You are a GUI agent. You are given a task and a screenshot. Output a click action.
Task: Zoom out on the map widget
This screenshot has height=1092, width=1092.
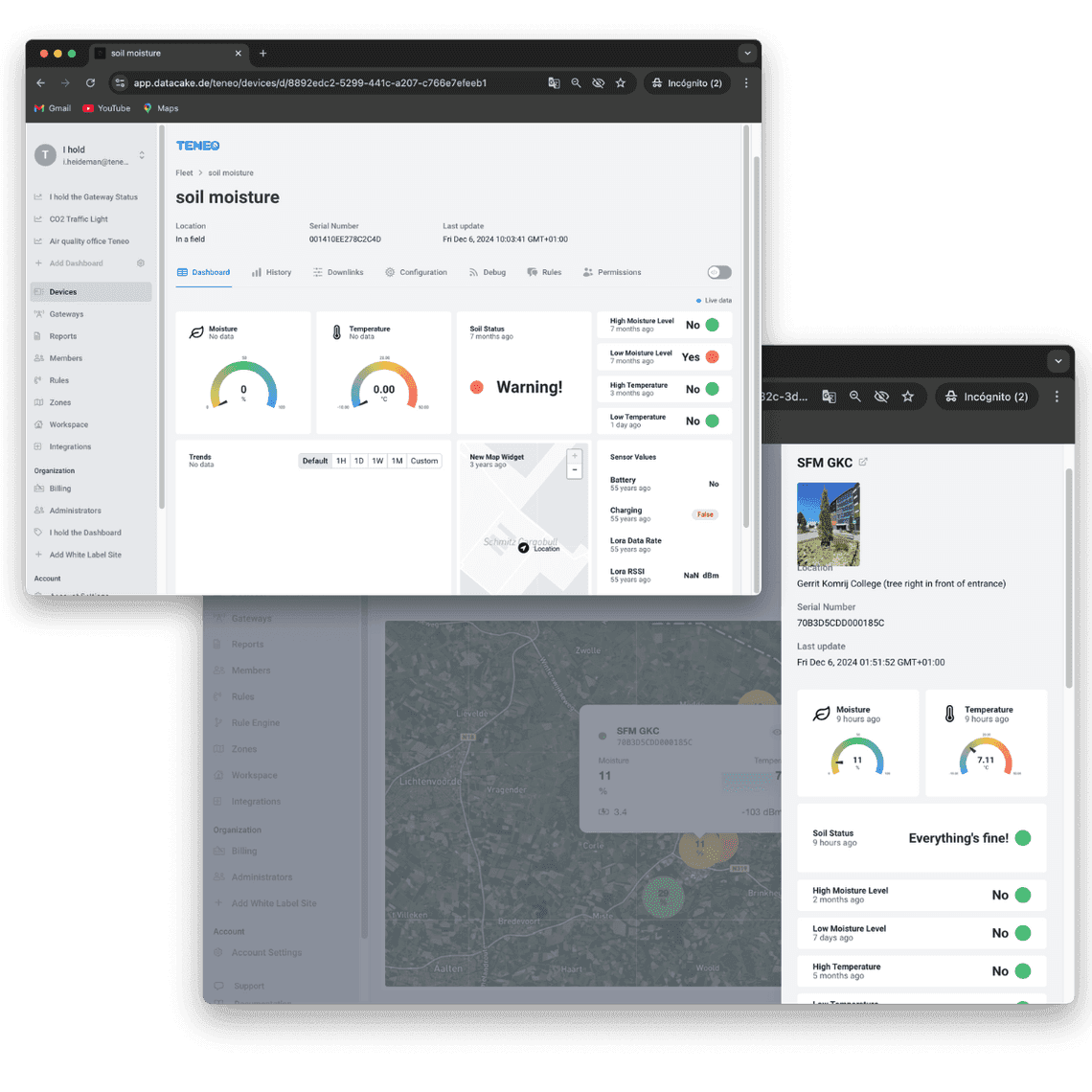[575, 470]
